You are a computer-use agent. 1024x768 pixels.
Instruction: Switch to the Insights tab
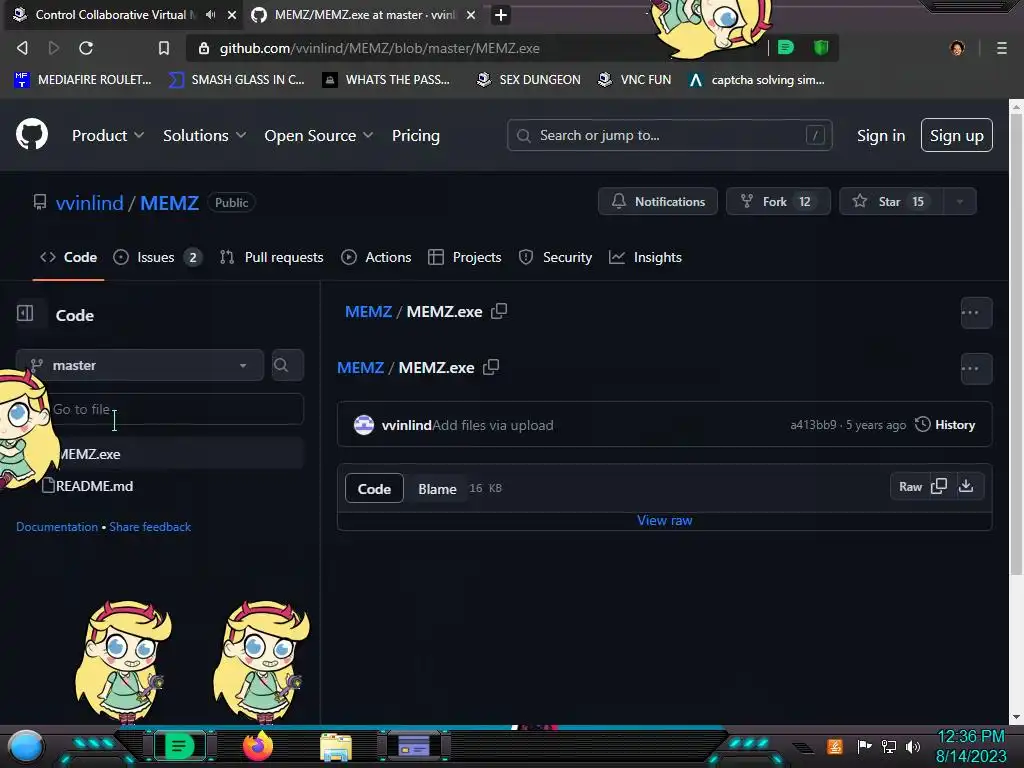pyautogui.click(x=645, y=257)
